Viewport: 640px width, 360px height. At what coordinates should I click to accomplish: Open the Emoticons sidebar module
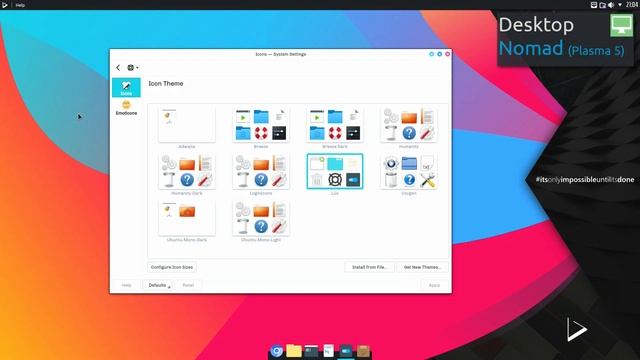click(x=126, y=108)
